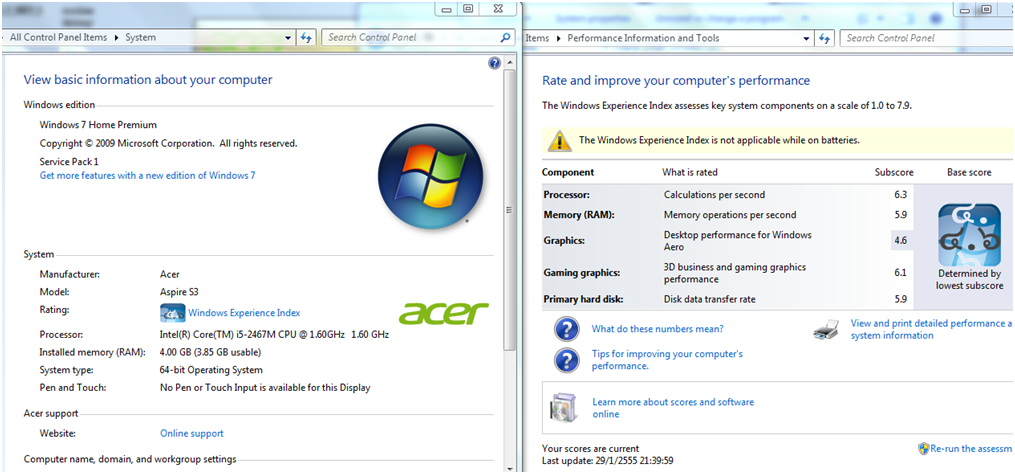Click the base score badge image

(x=970, y=235)
